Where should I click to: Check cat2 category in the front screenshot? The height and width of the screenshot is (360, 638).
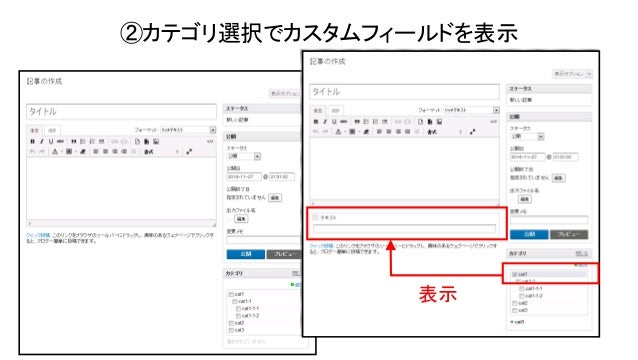[x=514, y=303]
